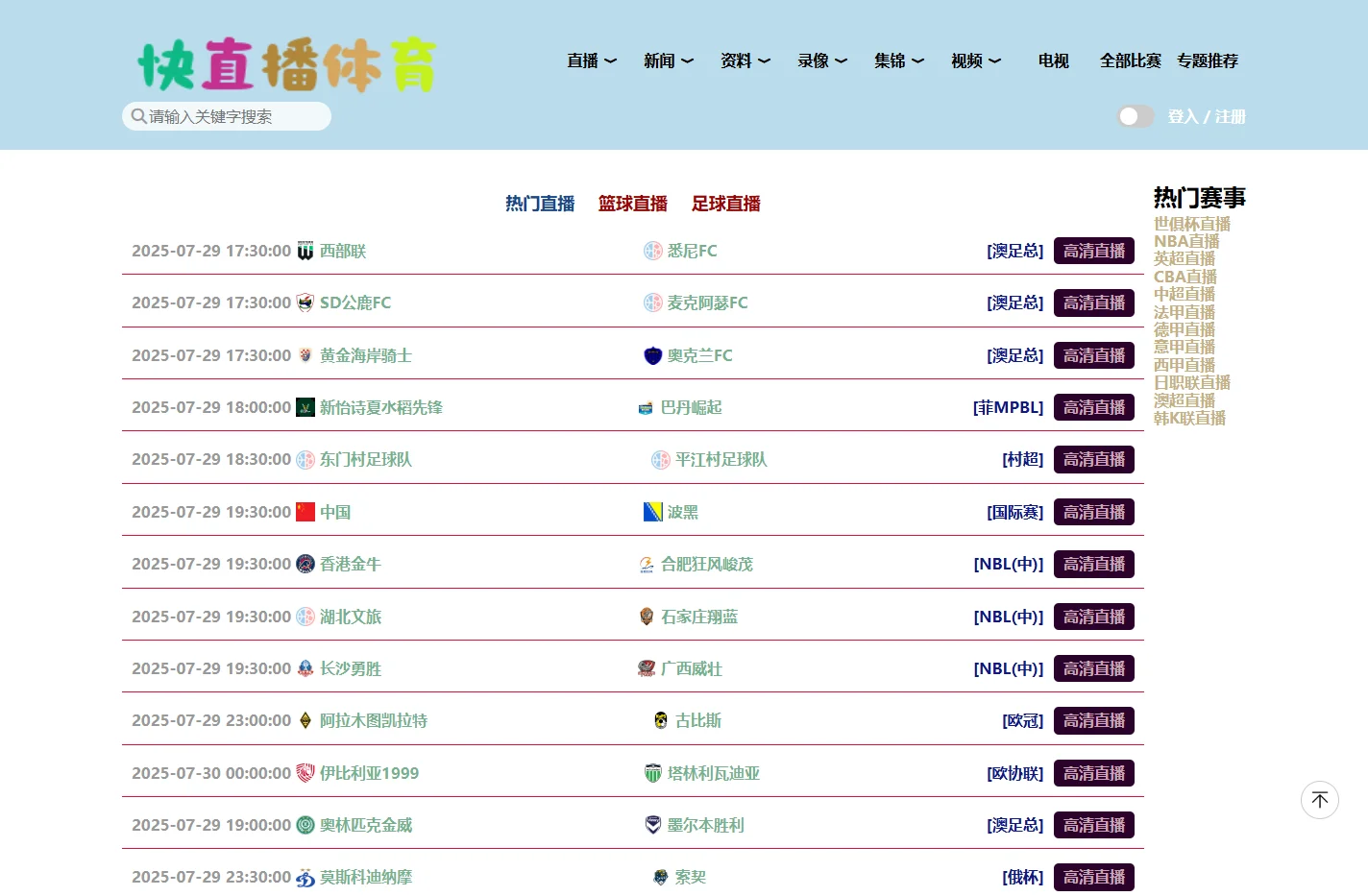The height and width of the screenshot is (896, 1368).
Task: Click the [国际赛] league tag
Action: pos(1015,512)
